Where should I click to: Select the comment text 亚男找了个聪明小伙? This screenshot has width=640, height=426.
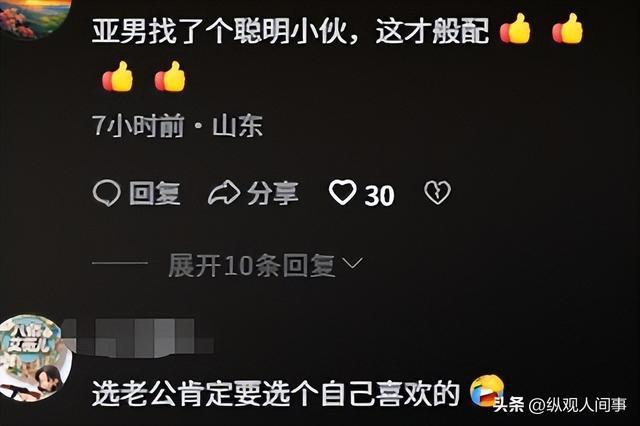tap(220, 31)
